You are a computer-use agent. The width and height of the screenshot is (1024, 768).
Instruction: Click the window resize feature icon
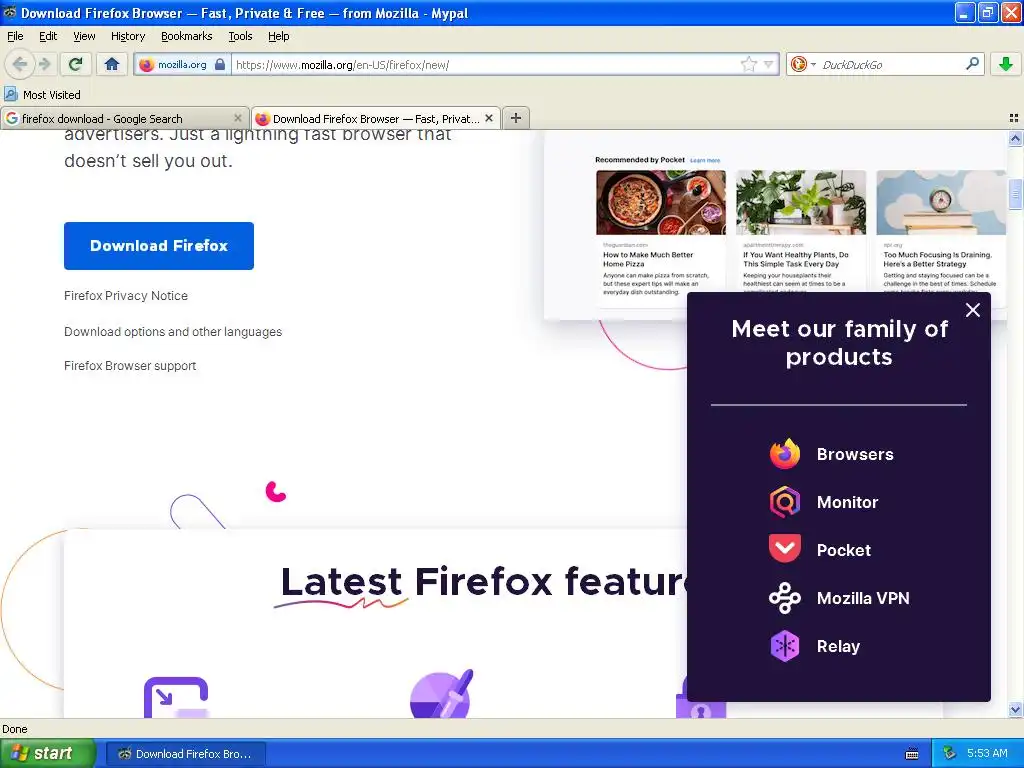[x=176, y=697]
